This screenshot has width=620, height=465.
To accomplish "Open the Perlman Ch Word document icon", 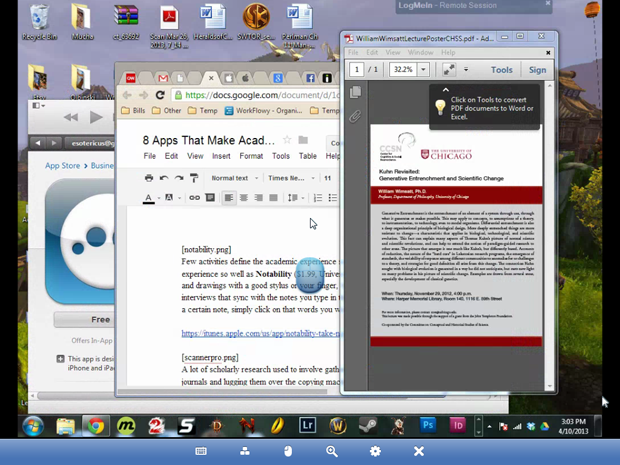I will point(300,26).
